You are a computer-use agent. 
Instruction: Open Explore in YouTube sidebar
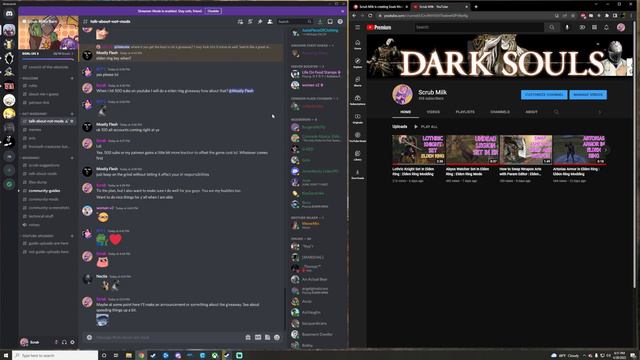pyautogui.click(x=358, y=63)
